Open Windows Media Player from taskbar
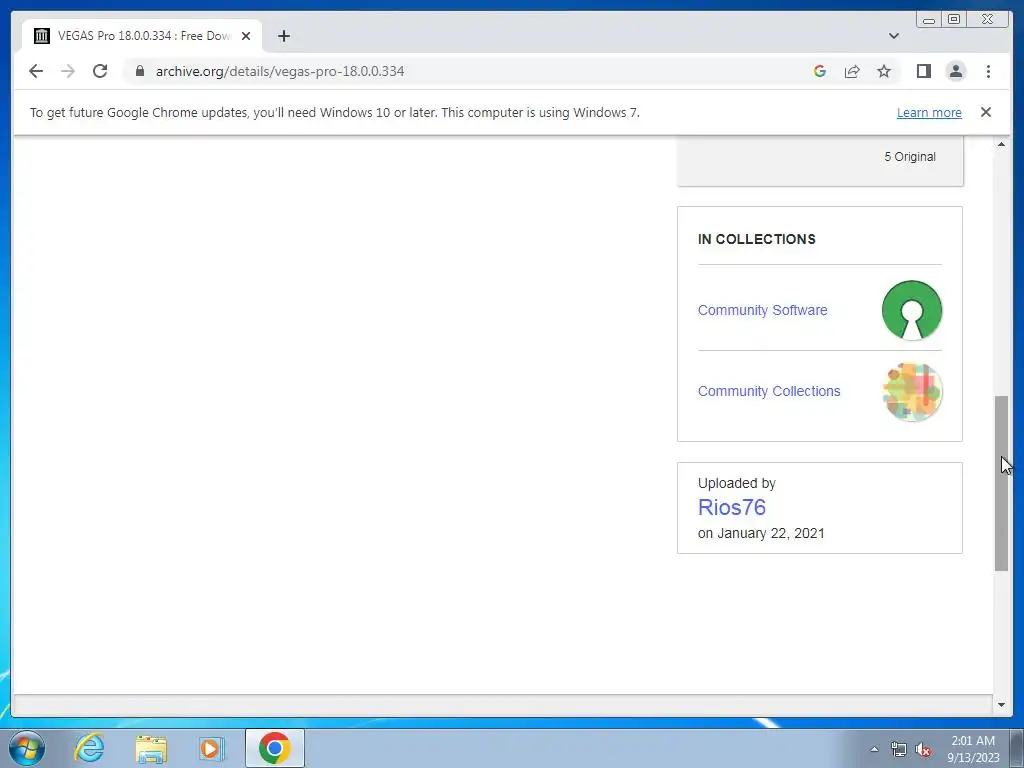Image resolution: width=1024 pixels, height=768 pixels. 211,748
